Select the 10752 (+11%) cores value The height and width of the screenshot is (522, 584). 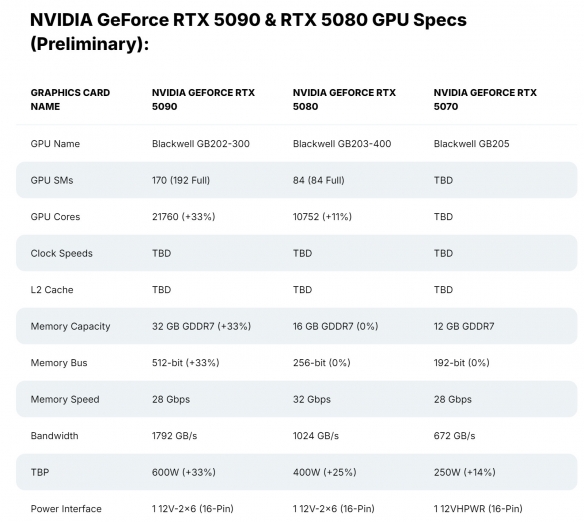[x=322, y=217]
